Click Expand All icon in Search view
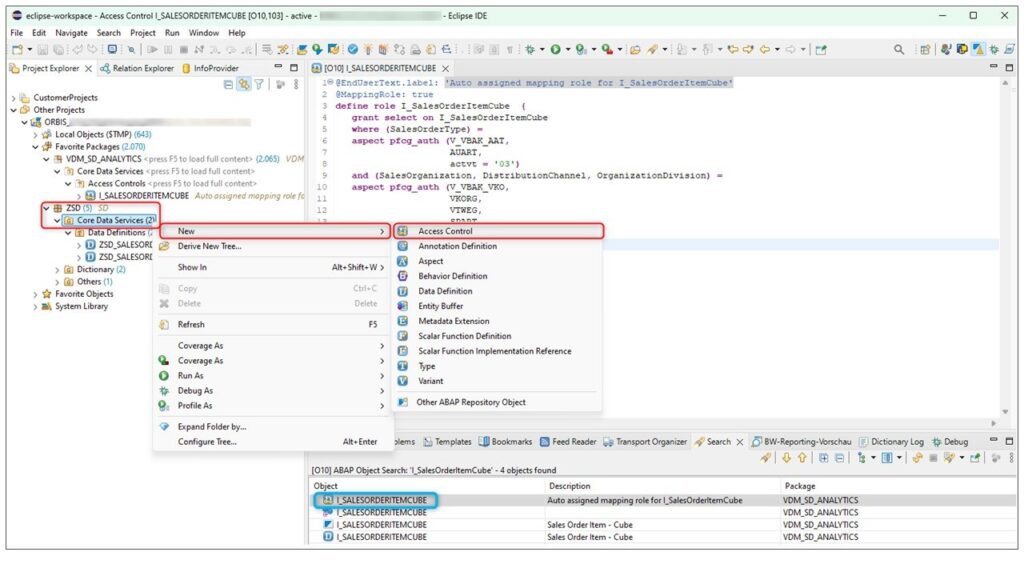This screenshot has width=1024, height=576. 824,458
